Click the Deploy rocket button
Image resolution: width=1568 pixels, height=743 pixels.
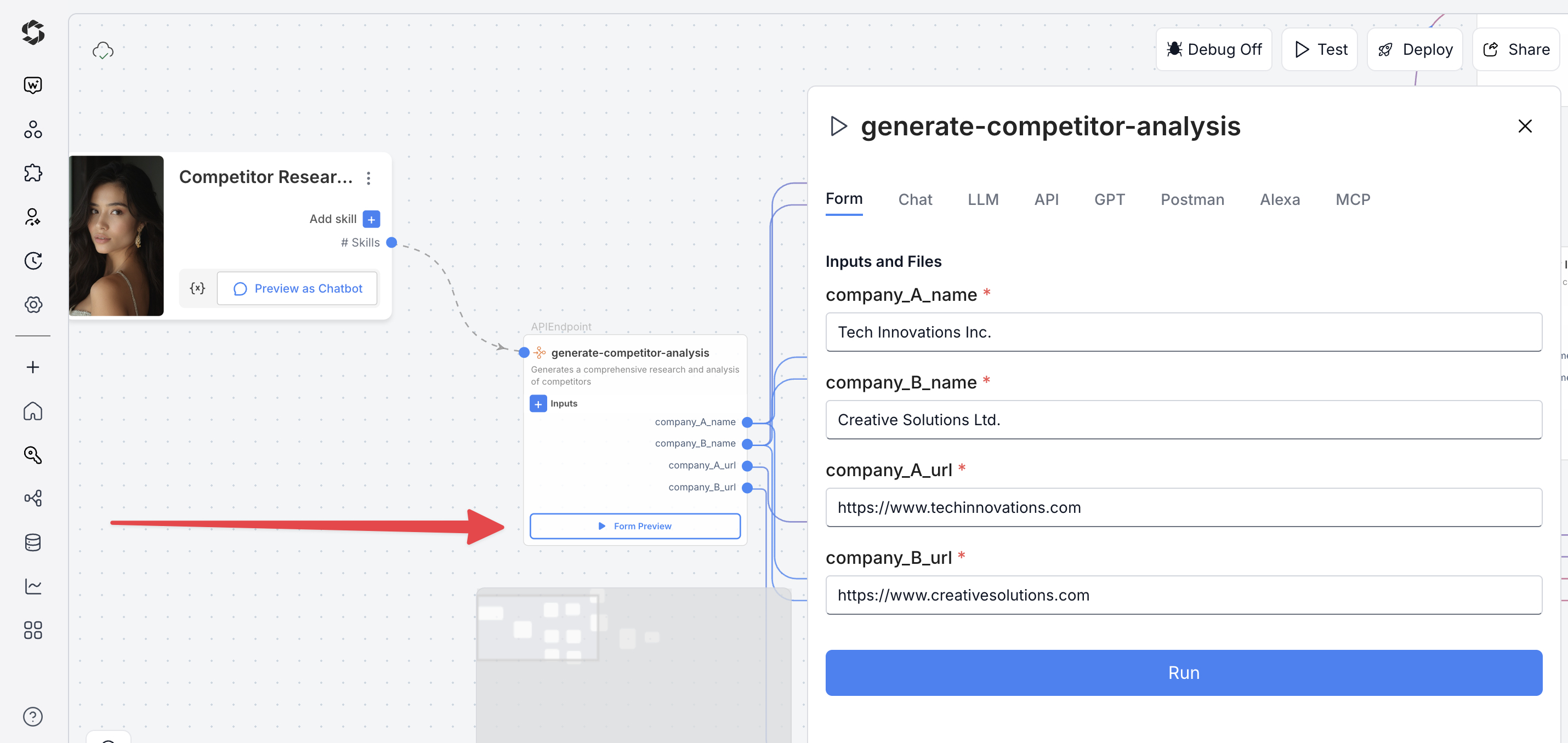1414,49
